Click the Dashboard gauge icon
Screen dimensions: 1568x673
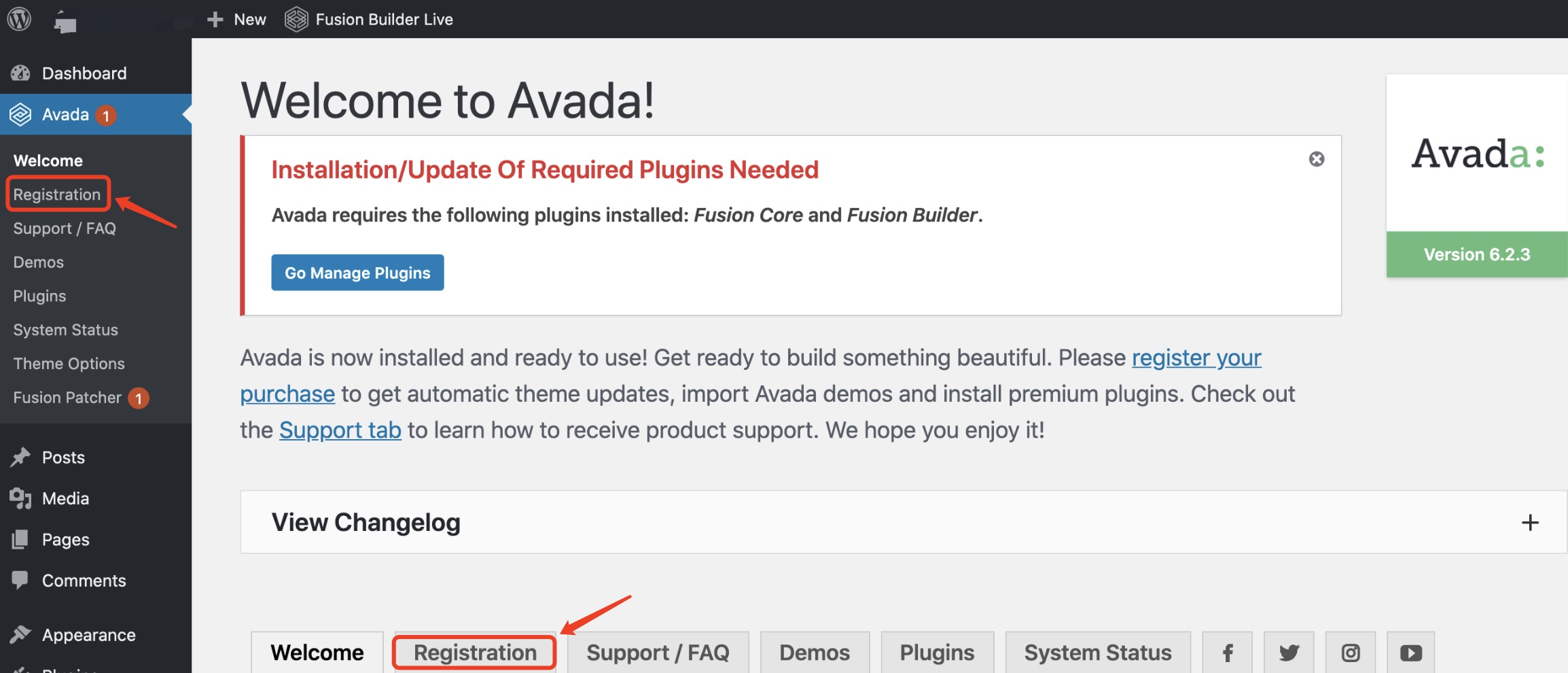[20, 73]
